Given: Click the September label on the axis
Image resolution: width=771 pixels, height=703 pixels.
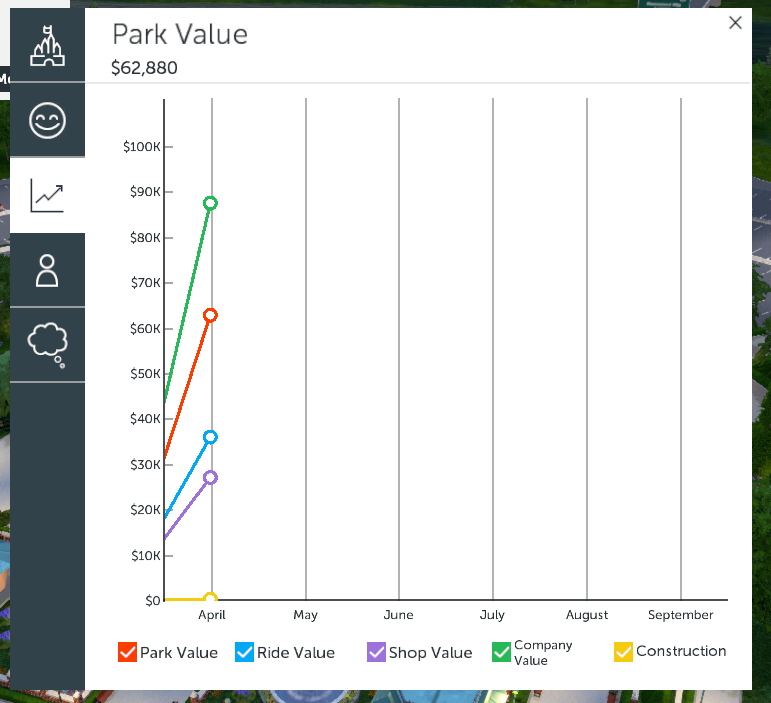Looking at the screenshot, I should pyautogui.click(x=680, y=615).
